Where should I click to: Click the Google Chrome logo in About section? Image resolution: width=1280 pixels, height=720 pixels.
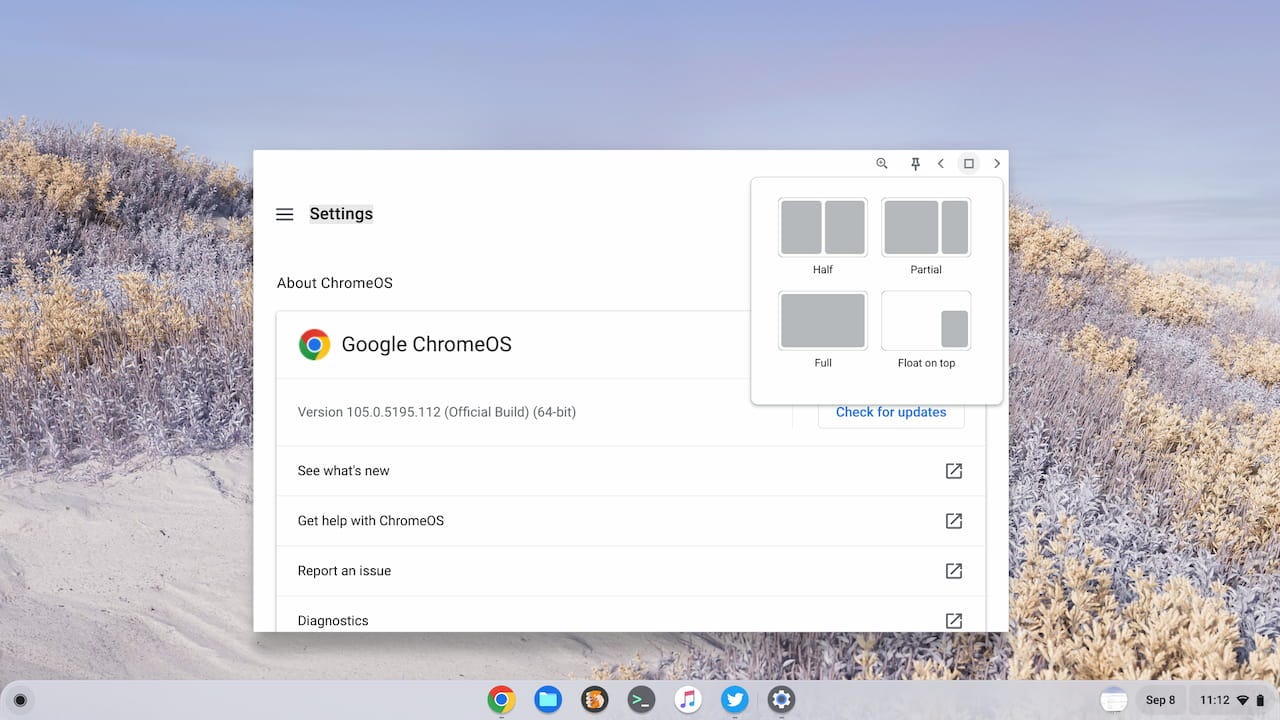[314, 344]
